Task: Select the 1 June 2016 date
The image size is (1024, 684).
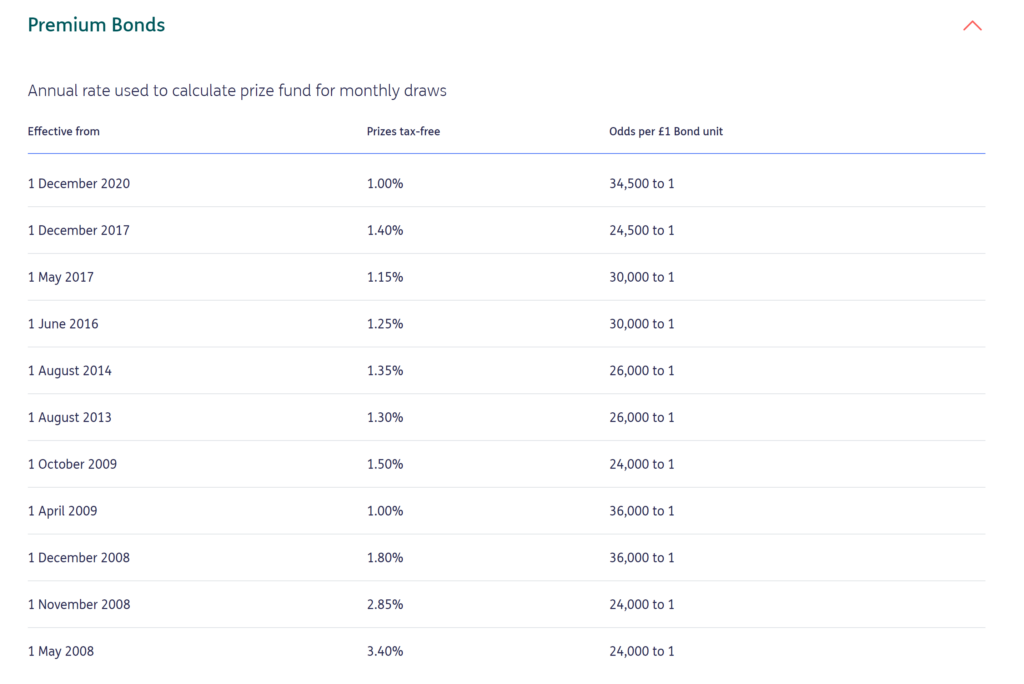Action: click(x=63, y=324)
